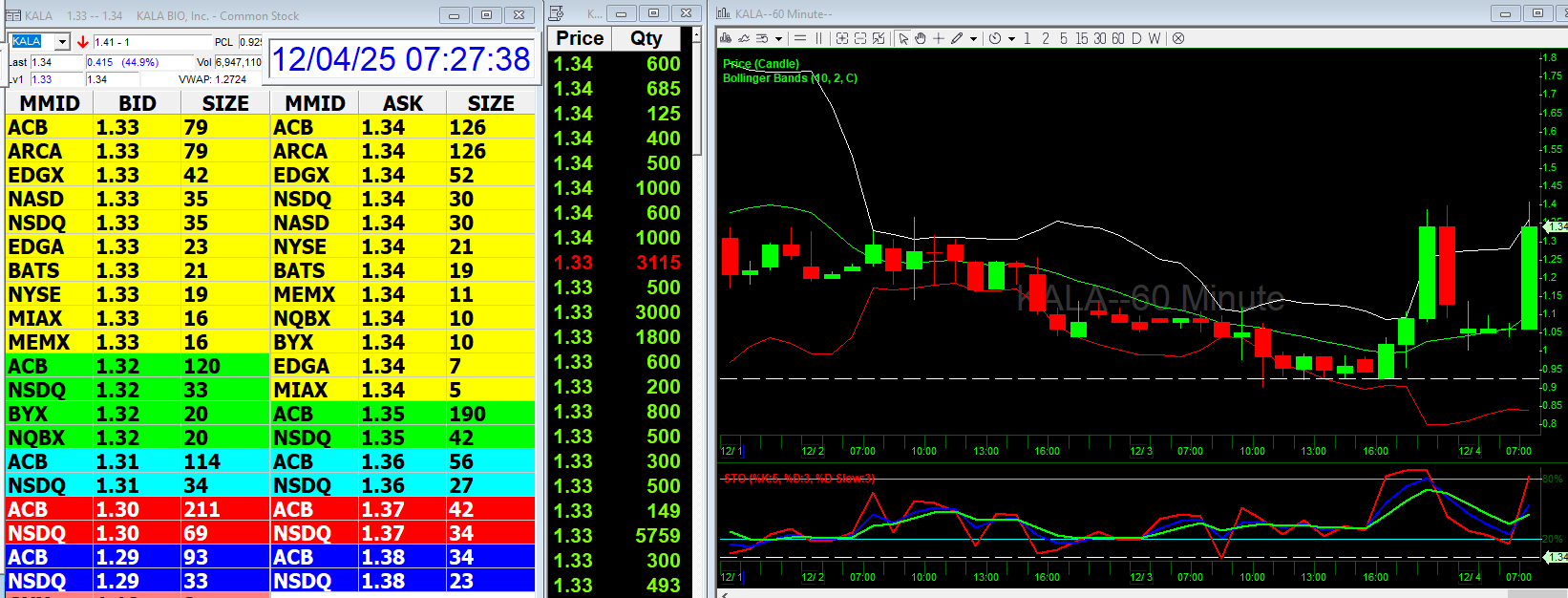The width and height of the screenshot is (1568, 598).
Task: Set chart to weekly W timeframe
Action: coord(1155,38)
